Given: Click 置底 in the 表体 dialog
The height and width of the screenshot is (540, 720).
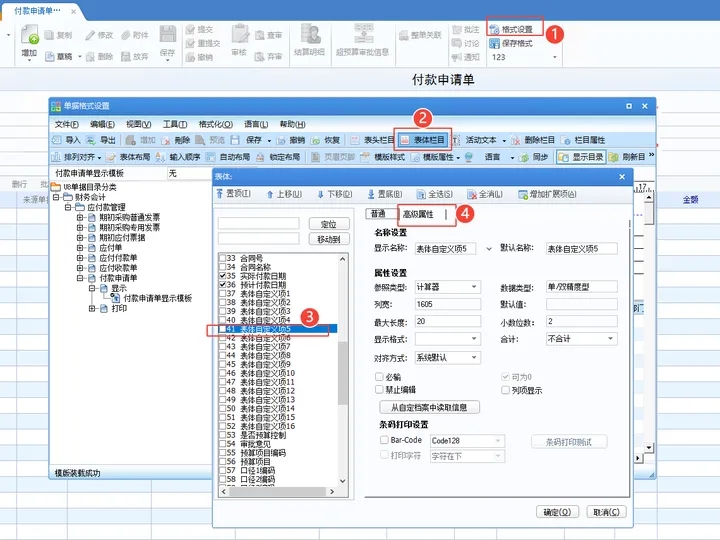Looking at the screenshot, I should coord(385,194).
